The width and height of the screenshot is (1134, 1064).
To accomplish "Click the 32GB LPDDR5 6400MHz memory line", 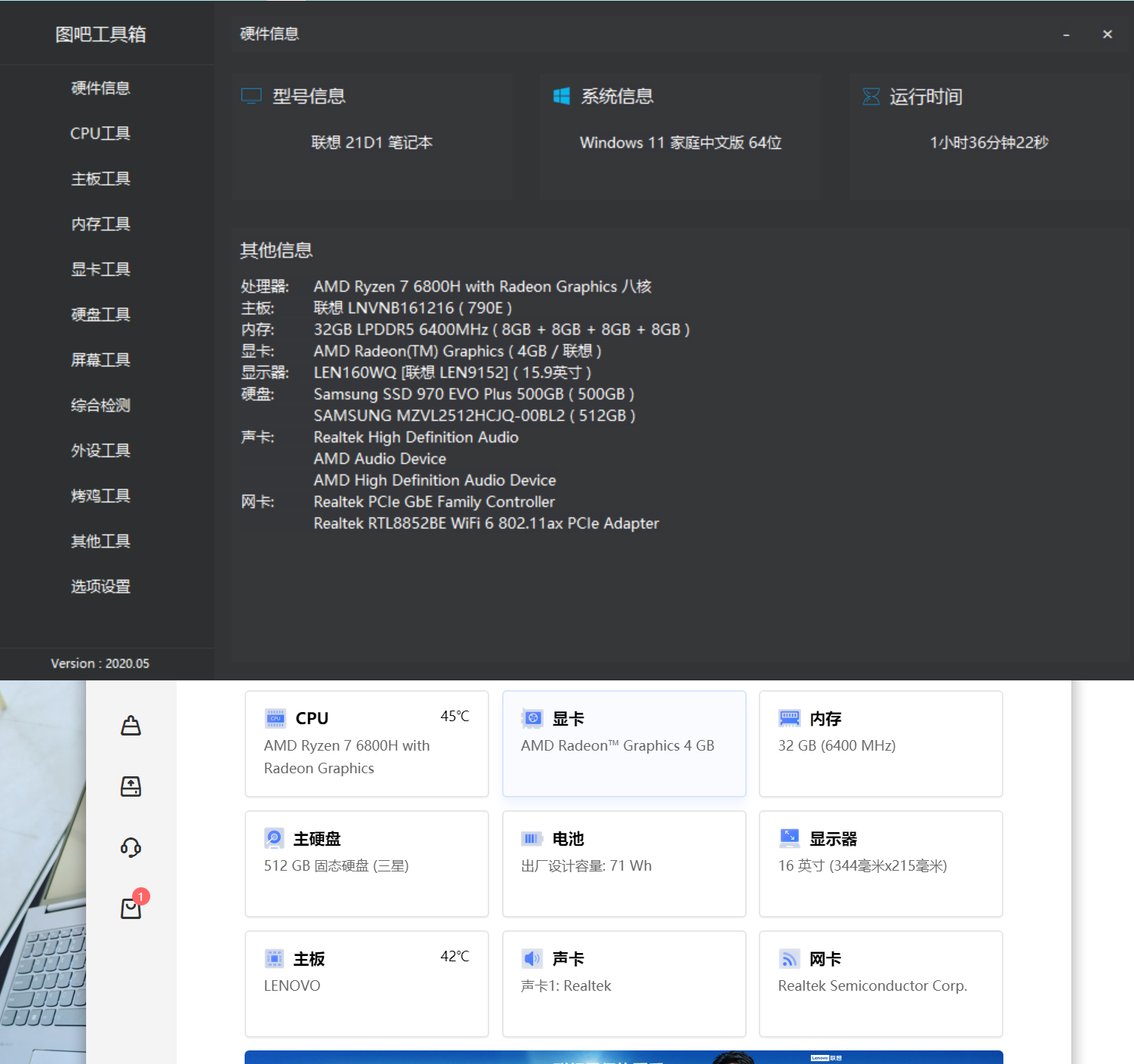I will pyautogui.click(x=501, y=330).
